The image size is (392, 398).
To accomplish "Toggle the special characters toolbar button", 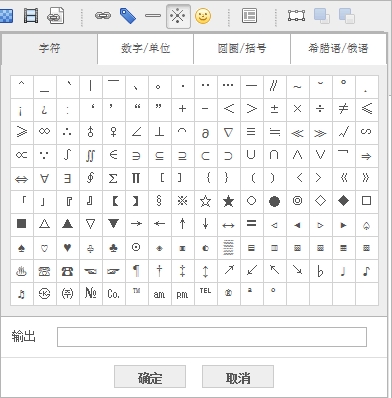I will click(178, 16).
